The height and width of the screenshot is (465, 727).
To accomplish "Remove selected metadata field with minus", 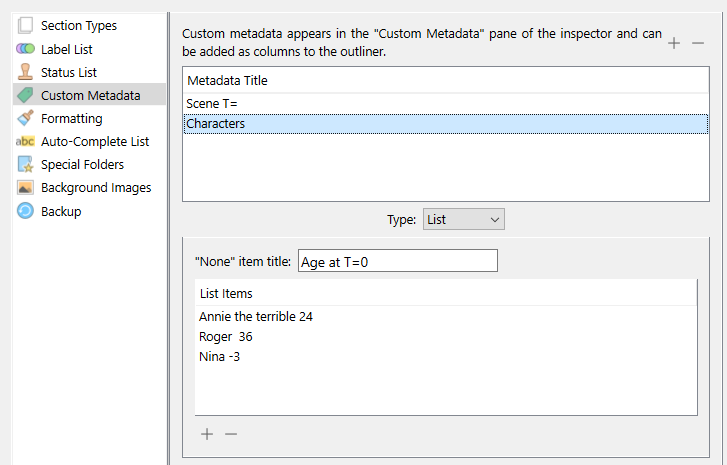I will coord(698,43).
